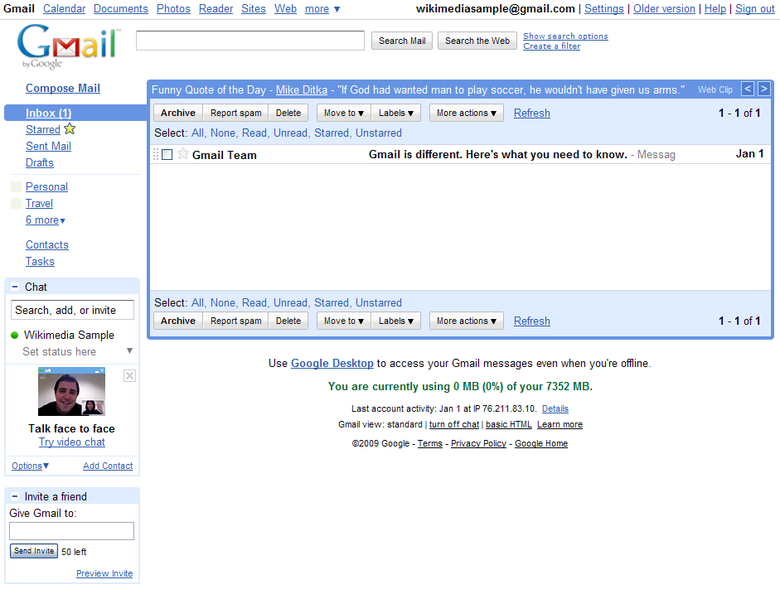This screenshot has width=780, height=599.
Task: Select Unread in top Select row
Action: coord(291,133)
